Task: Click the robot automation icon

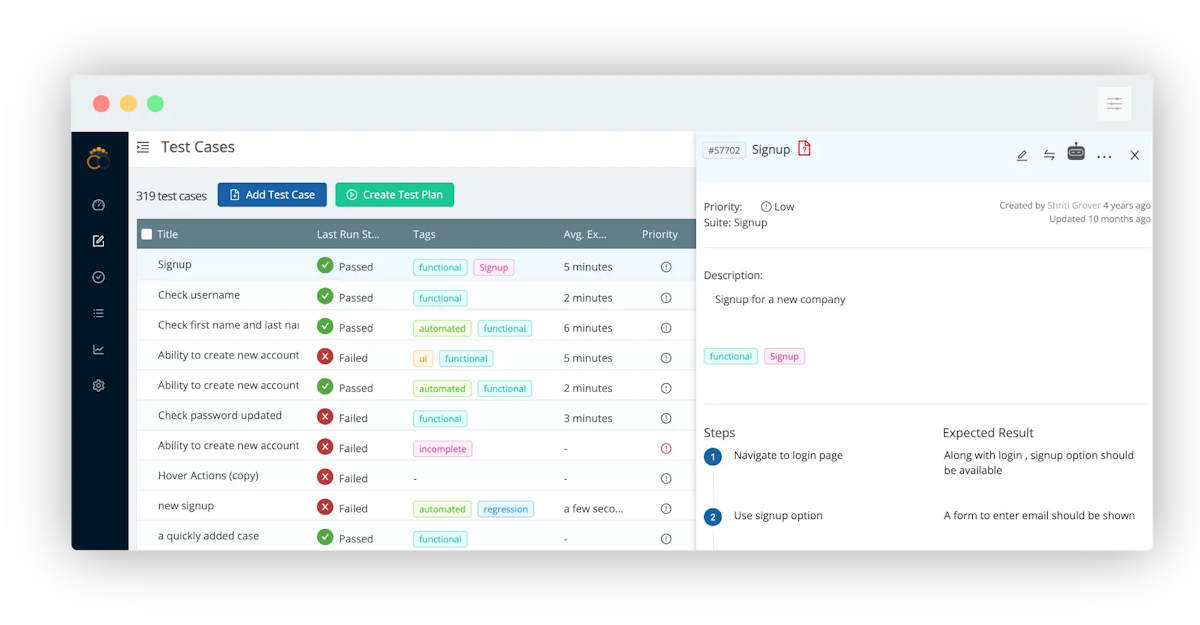Action: click(1076, 152)
